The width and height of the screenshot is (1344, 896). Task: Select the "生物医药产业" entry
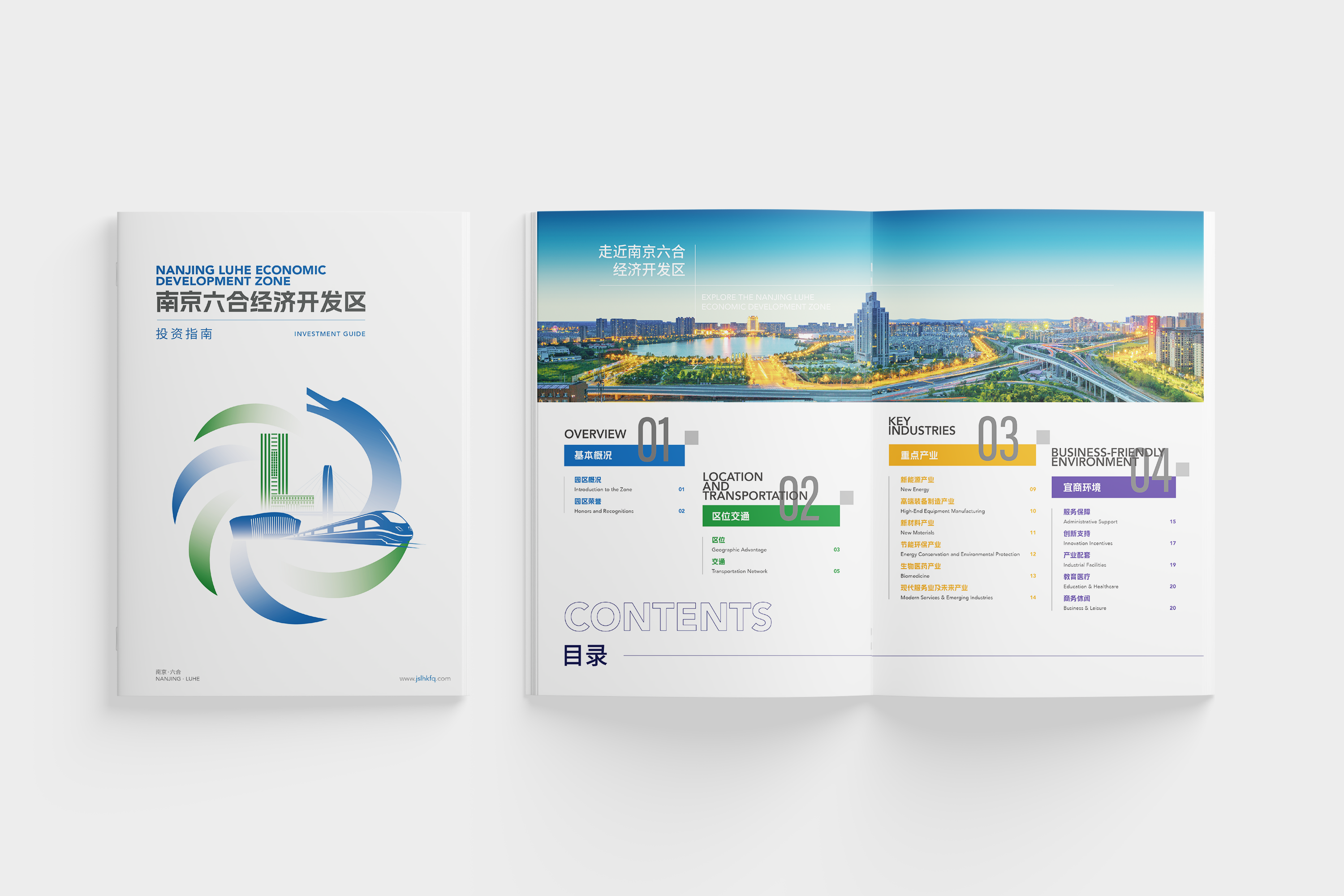(921, 566)
